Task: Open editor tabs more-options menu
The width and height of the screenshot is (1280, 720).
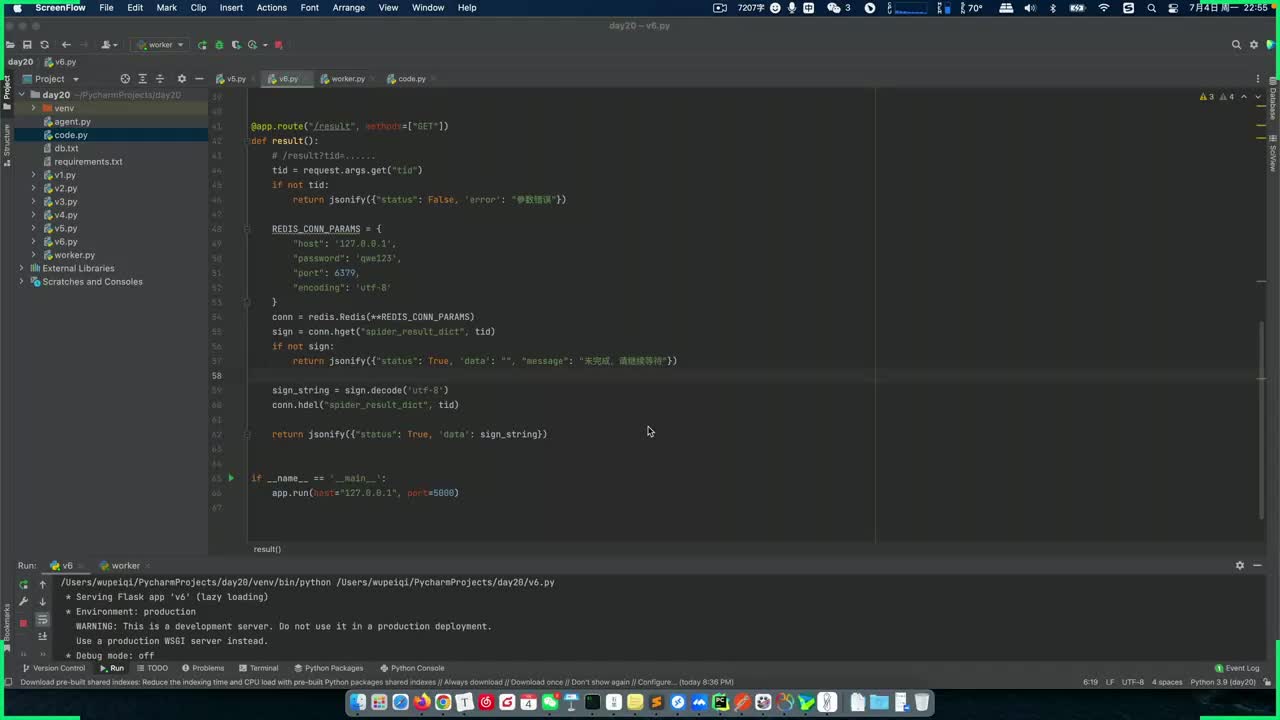Action: point(1258,79)
